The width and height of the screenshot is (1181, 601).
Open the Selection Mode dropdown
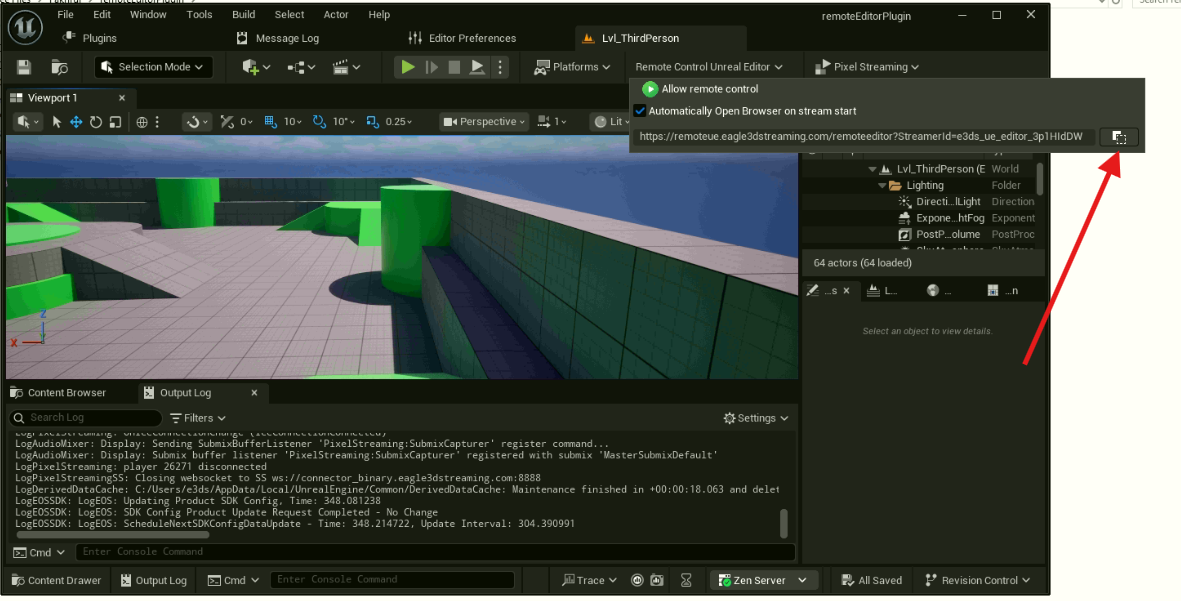(153, 67)
